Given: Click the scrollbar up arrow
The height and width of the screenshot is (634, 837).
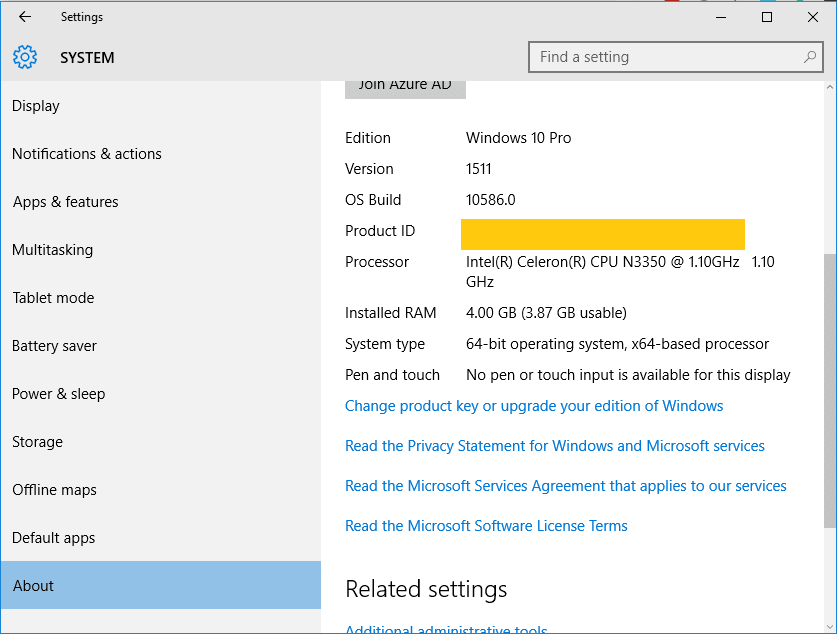Looking at the screenshot, I should (830, 87).
